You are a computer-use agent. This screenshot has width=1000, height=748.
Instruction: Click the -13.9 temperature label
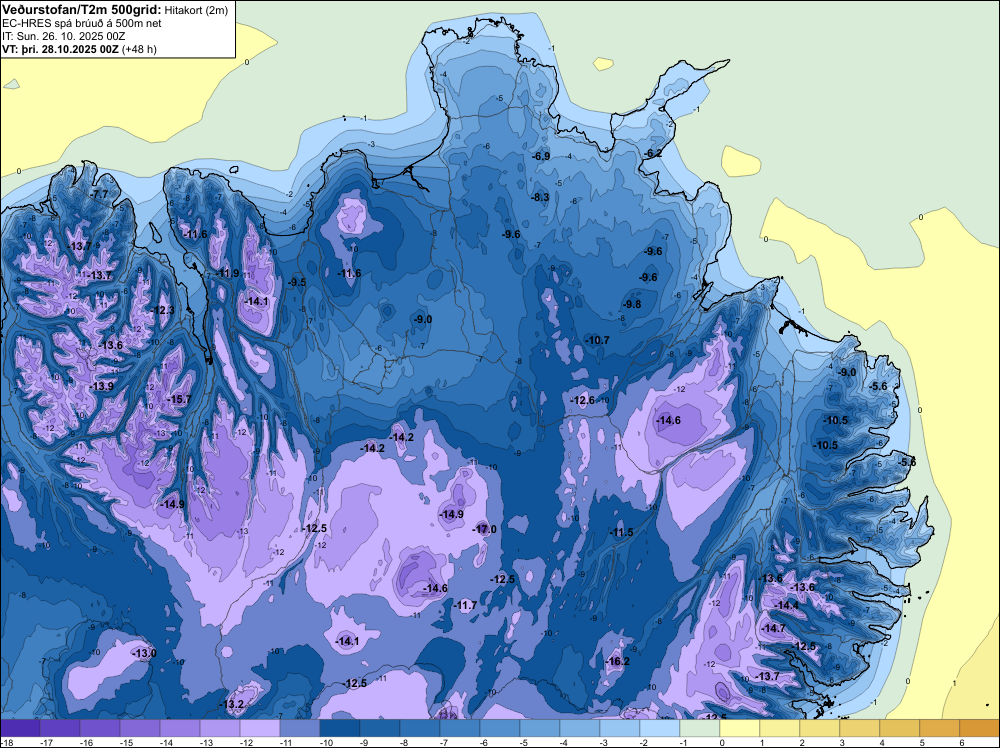click(101, 386)
